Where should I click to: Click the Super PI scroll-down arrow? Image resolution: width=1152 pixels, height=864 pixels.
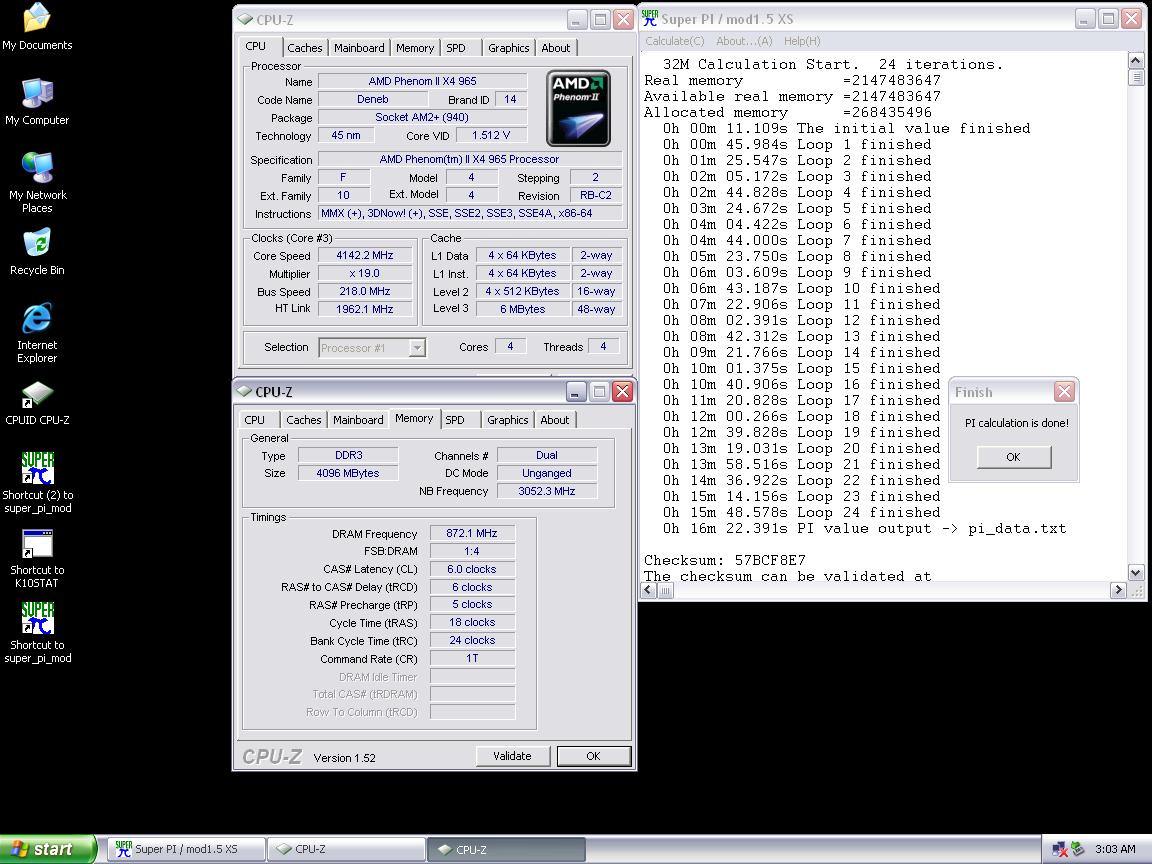tap(1135, 572)
